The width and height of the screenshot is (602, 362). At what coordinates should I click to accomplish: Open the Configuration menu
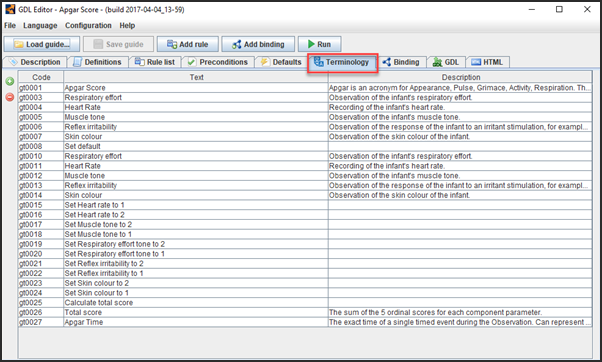tap(88, 25)
